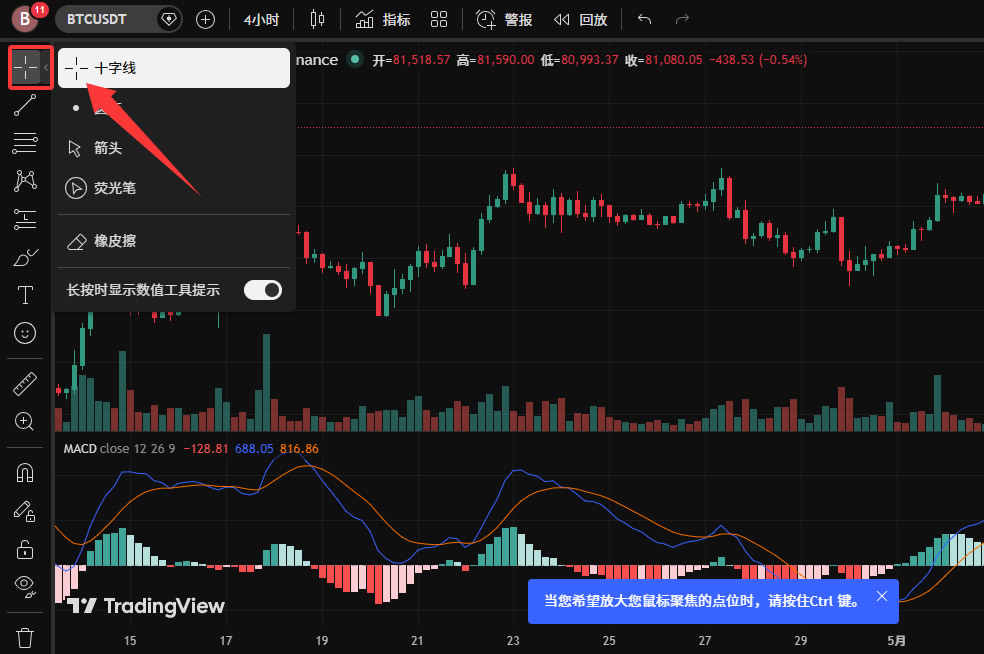The width and height of the screenshot is (984, 654).
Task: Open the BTCUSDT symbol search
Action: [97, 19]
